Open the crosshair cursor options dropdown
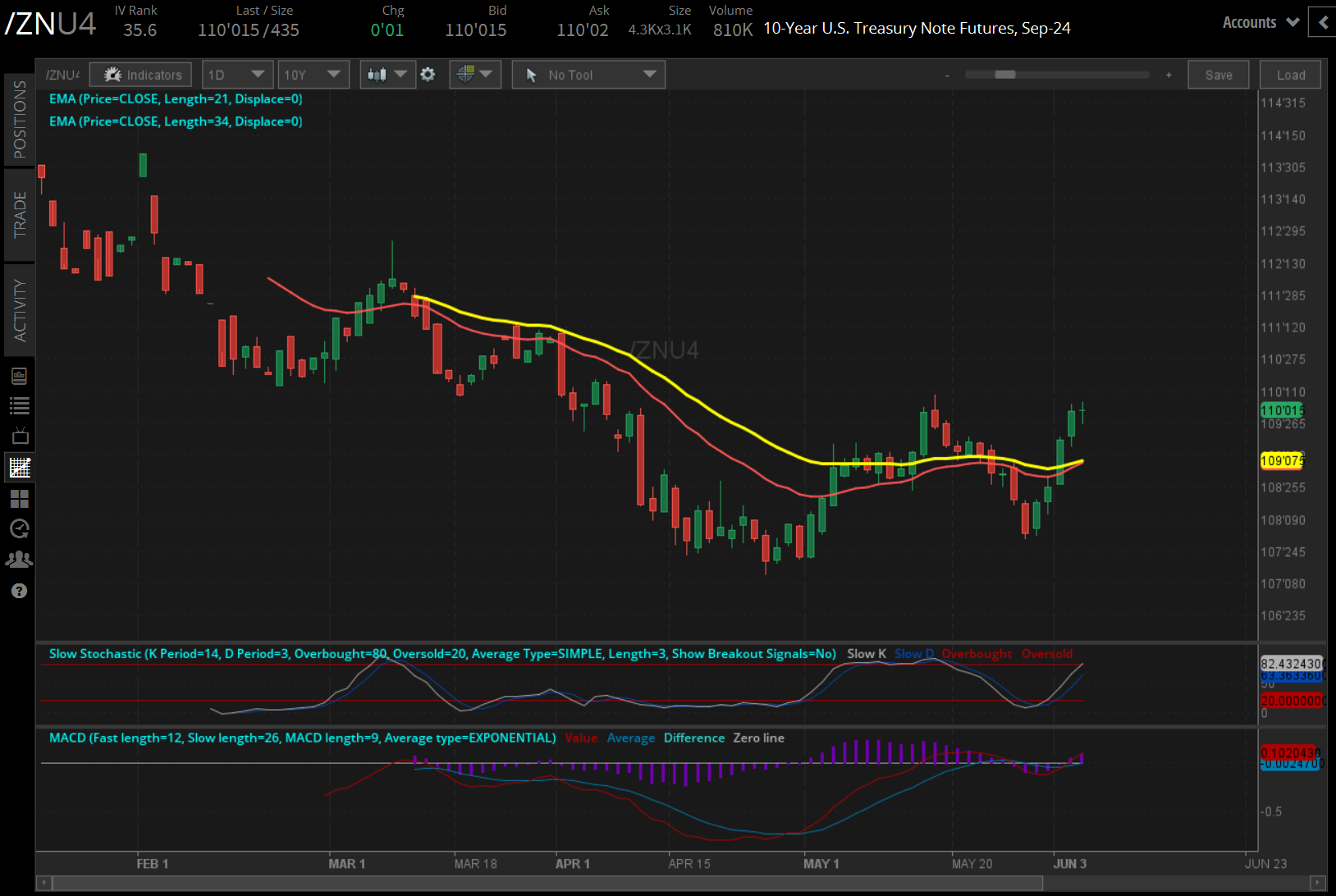This screenshot has height=896, width=1336. (474, 75)
